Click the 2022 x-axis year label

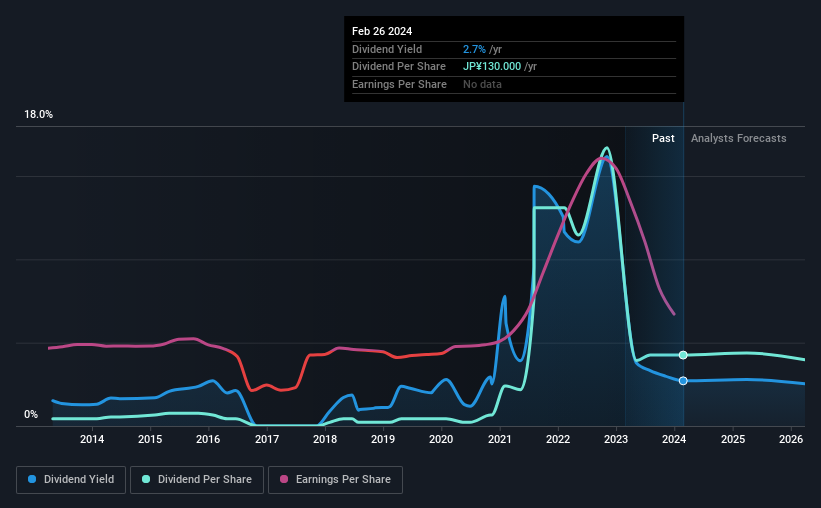click(558, 439)
